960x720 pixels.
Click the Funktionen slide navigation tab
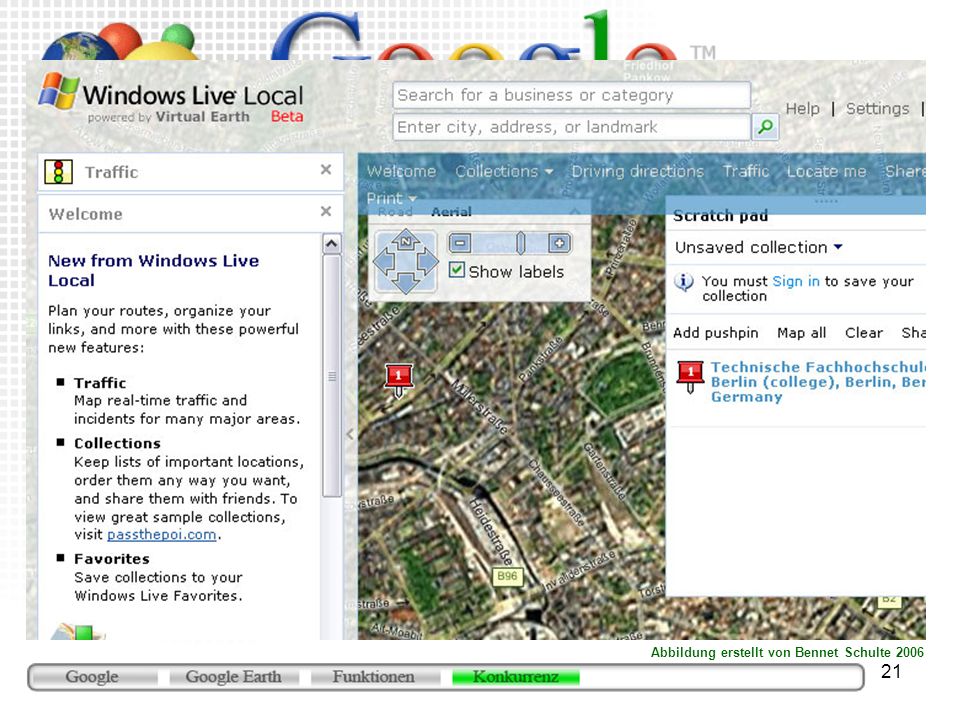(373, 677)
